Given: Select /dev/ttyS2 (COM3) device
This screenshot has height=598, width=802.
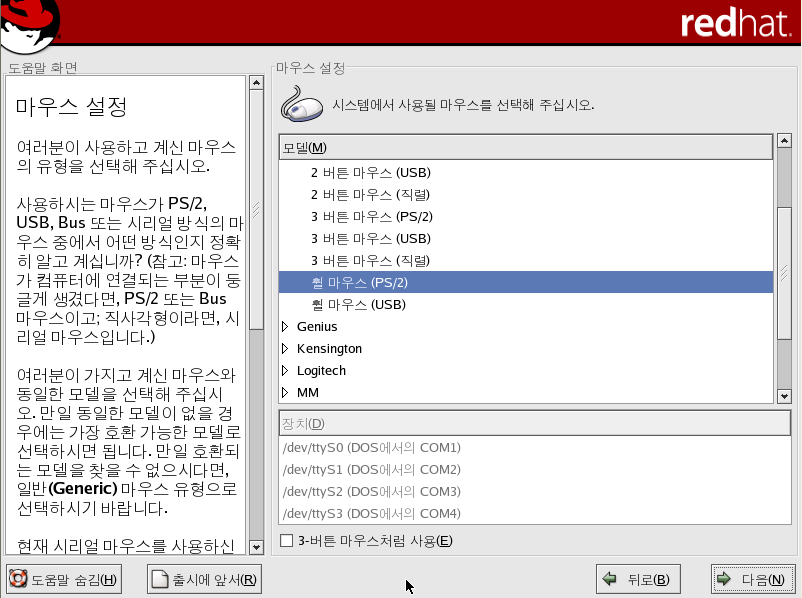Looking at the screenshot, I should 535,492.
